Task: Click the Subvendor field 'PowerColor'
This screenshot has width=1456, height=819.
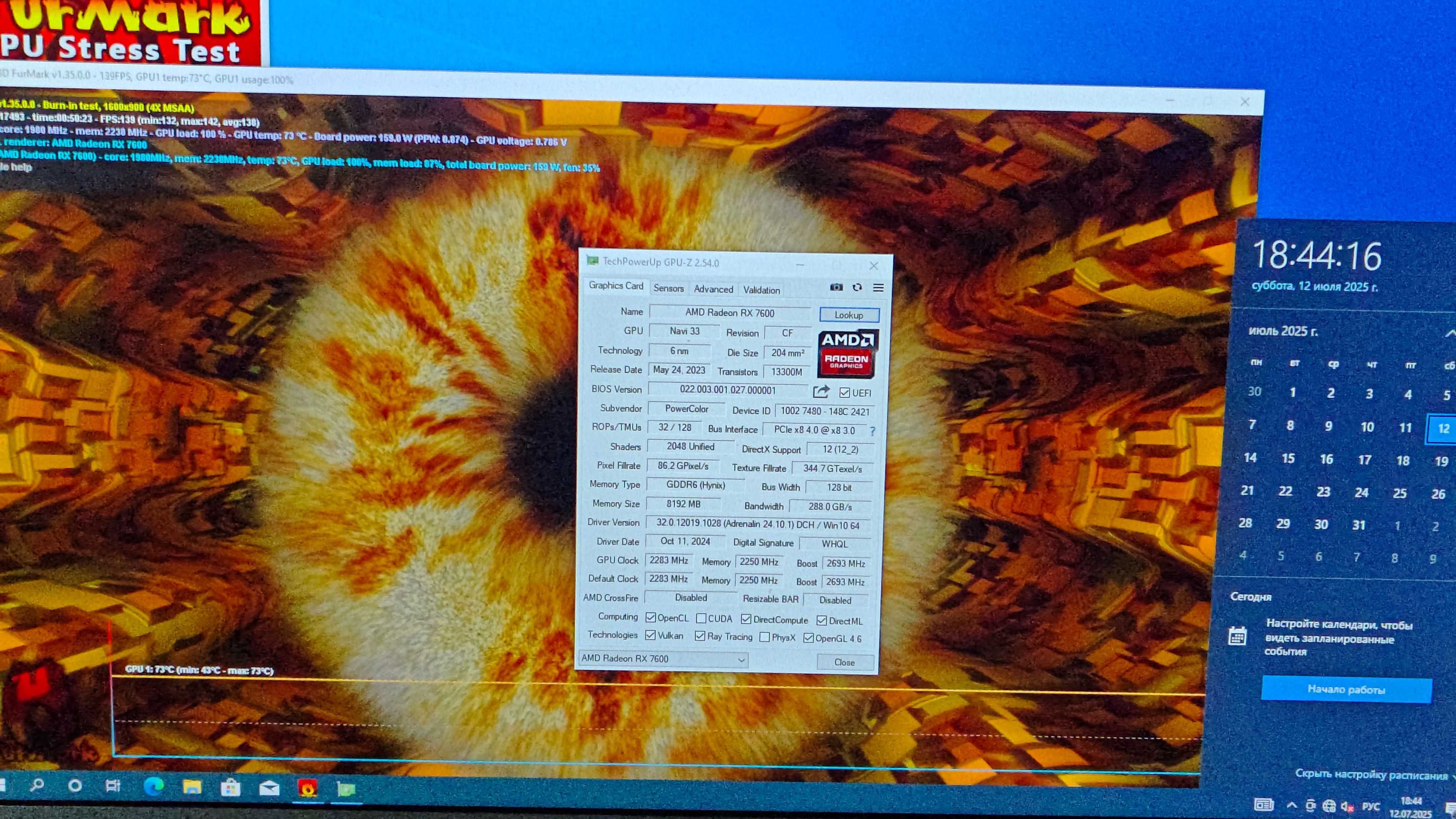Action: coord(687,409)
